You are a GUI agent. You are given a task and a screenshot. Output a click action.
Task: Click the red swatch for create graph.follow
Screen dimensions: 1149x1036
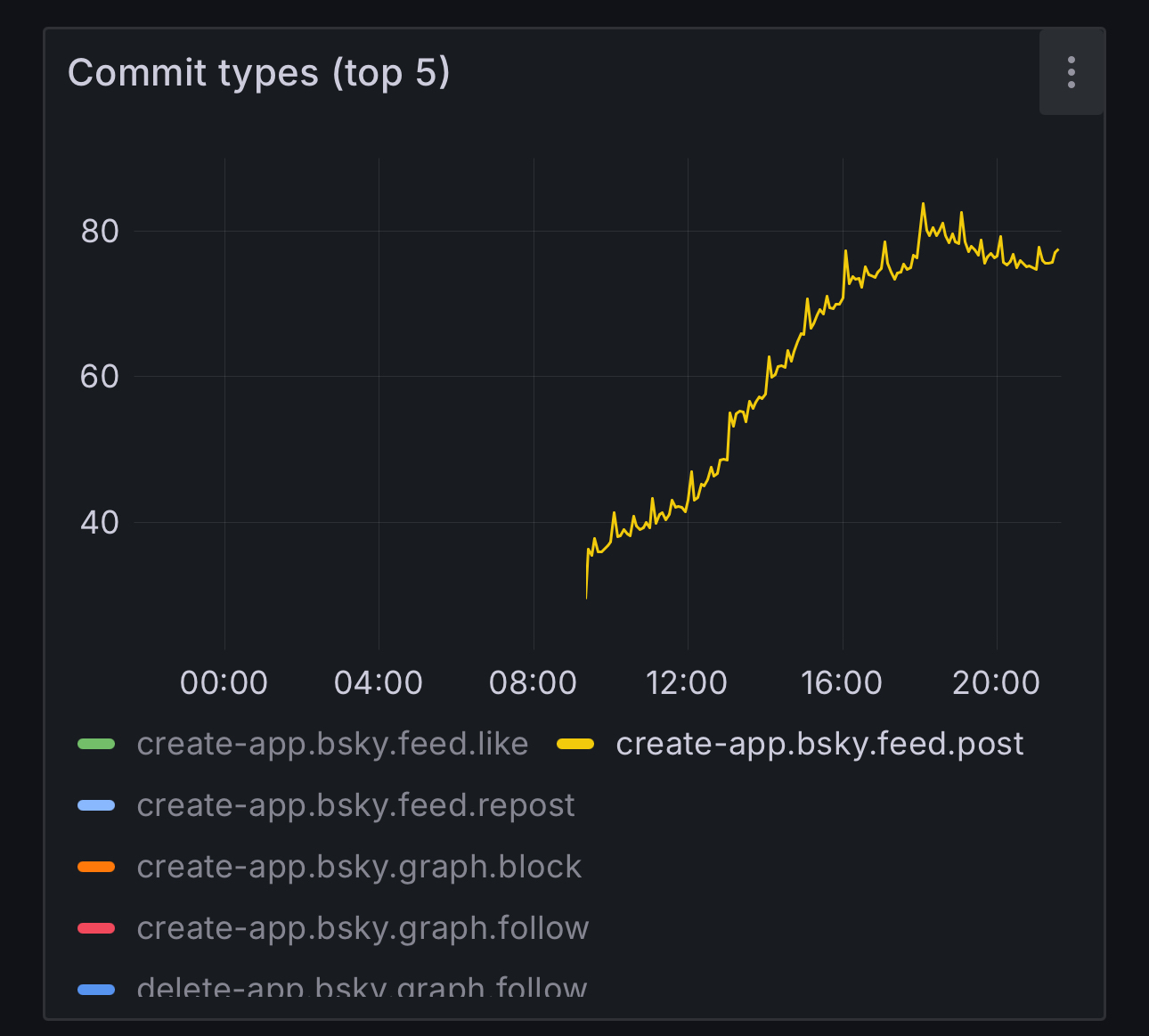tap(96, 929)
